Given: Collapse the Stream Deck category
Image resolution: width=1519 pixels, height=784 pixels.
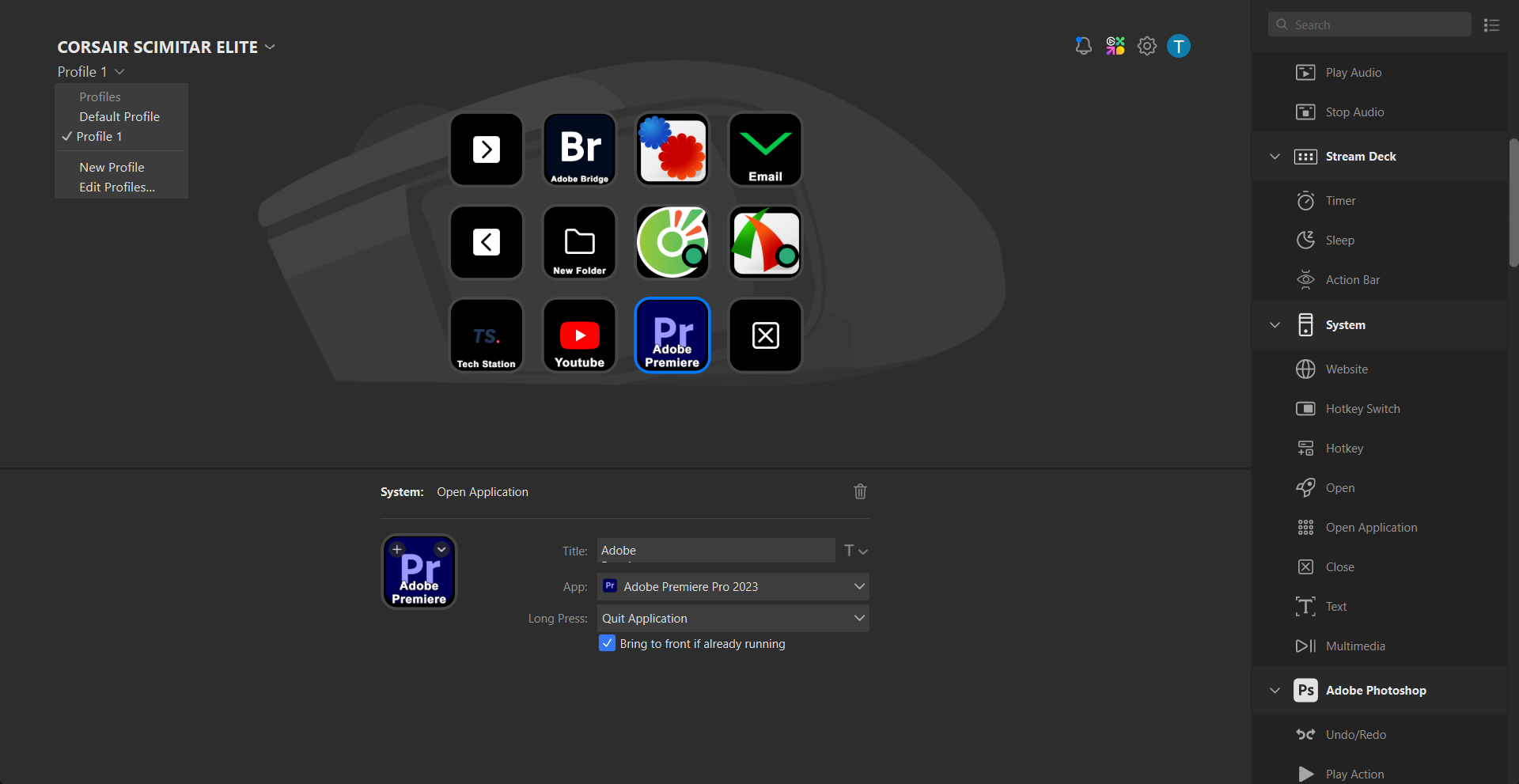Looking at the screenshot, I should (x=1275, y=157).
